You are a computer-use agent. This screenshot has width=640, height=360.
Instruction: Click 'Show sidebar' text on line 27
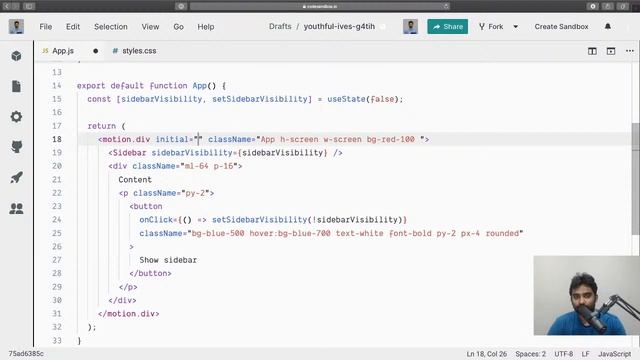(x=168, y=260)
